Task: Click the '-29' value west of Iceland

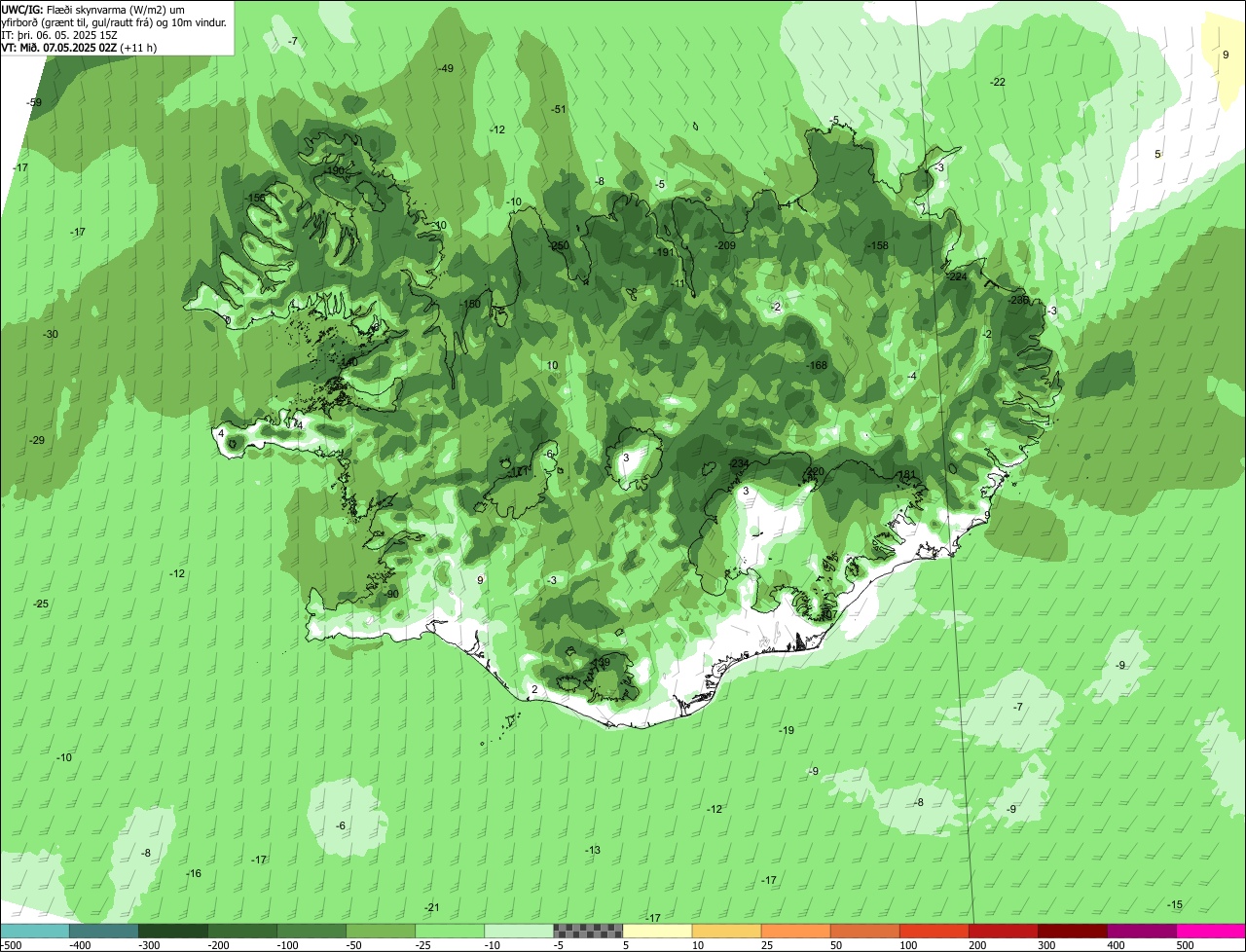Action: pyautogui.click(x=37, y=441)
